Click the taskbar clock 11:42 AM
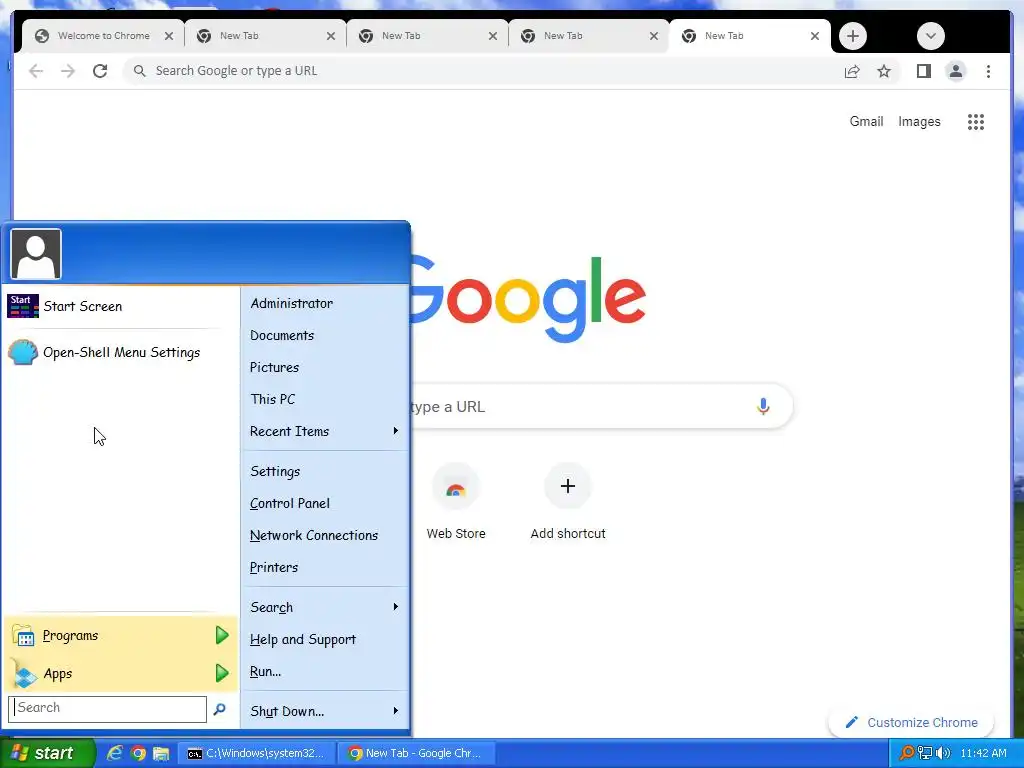The width and height of the screenshot is (1024, 768). (x=984, y=753)
